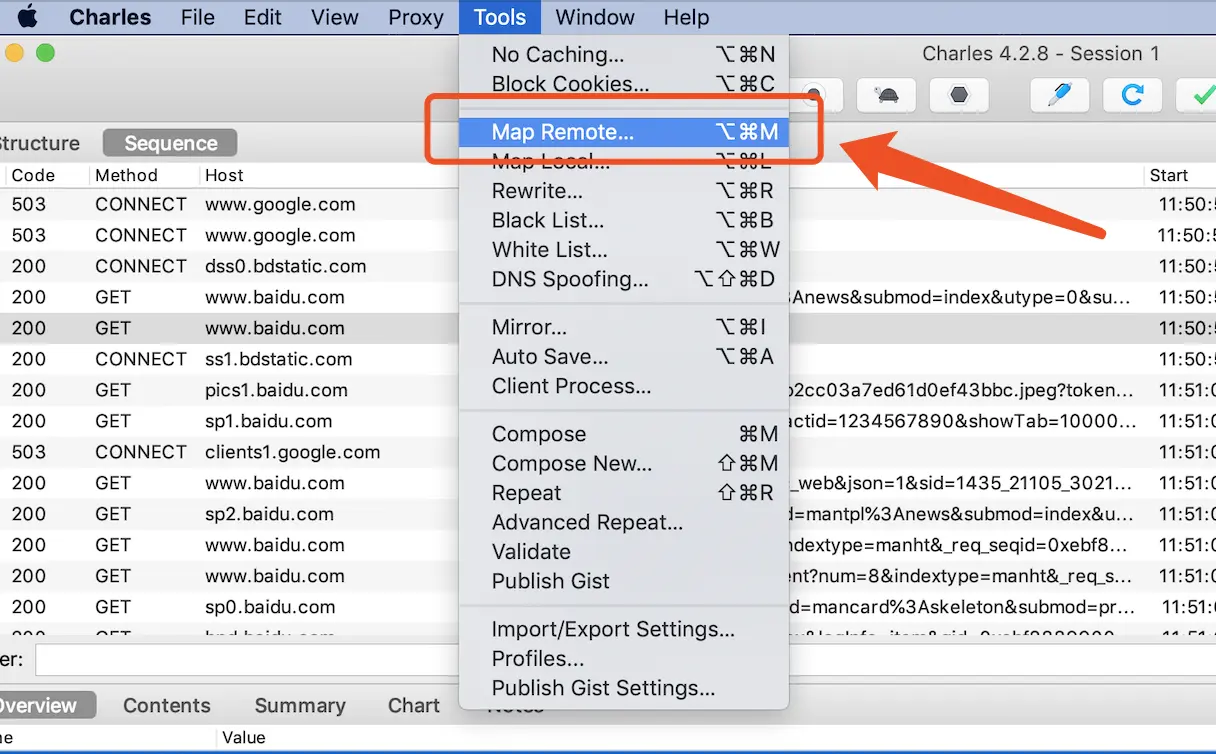The width and height of the screenshot is (1216, 754).
Task: Click the green full-screen window button
Action: pyautogui.click(x=45, y=53)
